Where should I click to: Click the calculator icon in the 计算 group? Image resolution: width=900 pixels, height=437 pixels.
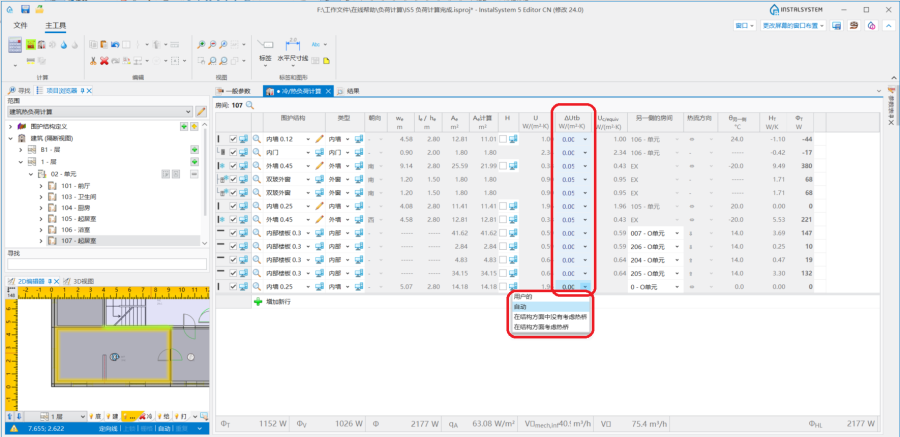pos(16,45)
